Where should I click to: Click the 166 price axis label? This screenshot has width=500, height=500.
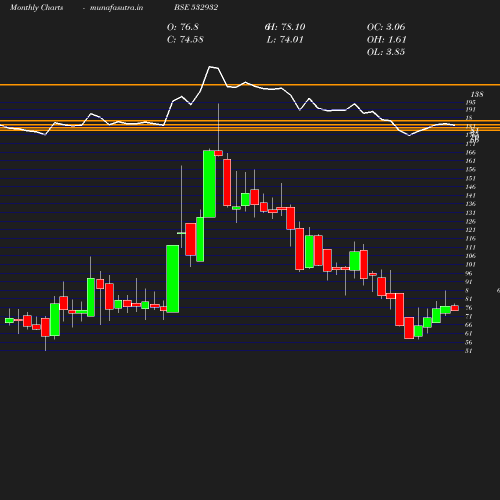pos(471,152)
